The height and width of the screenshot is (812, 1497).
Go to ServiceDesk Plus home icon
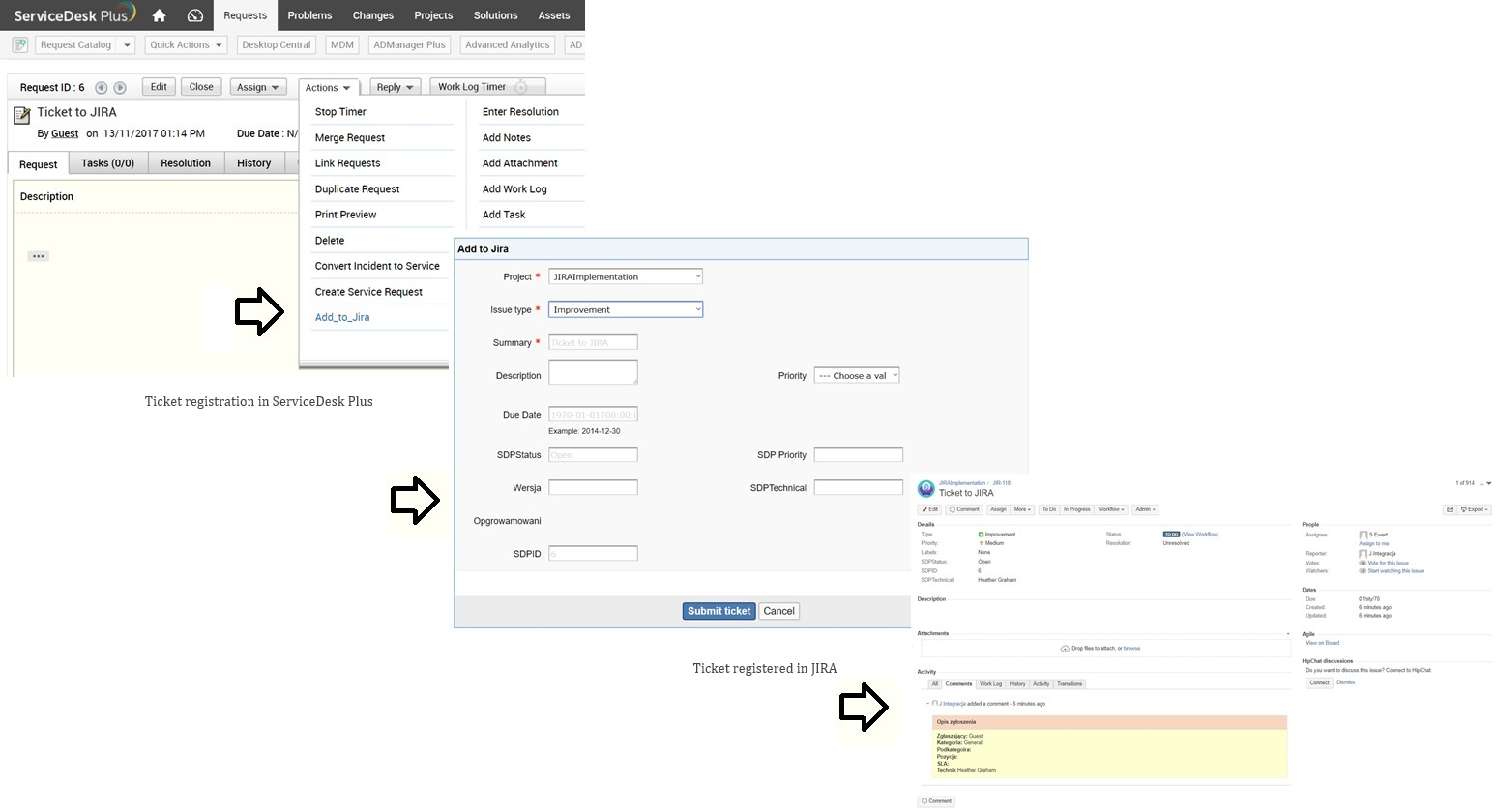click(160, 15)
